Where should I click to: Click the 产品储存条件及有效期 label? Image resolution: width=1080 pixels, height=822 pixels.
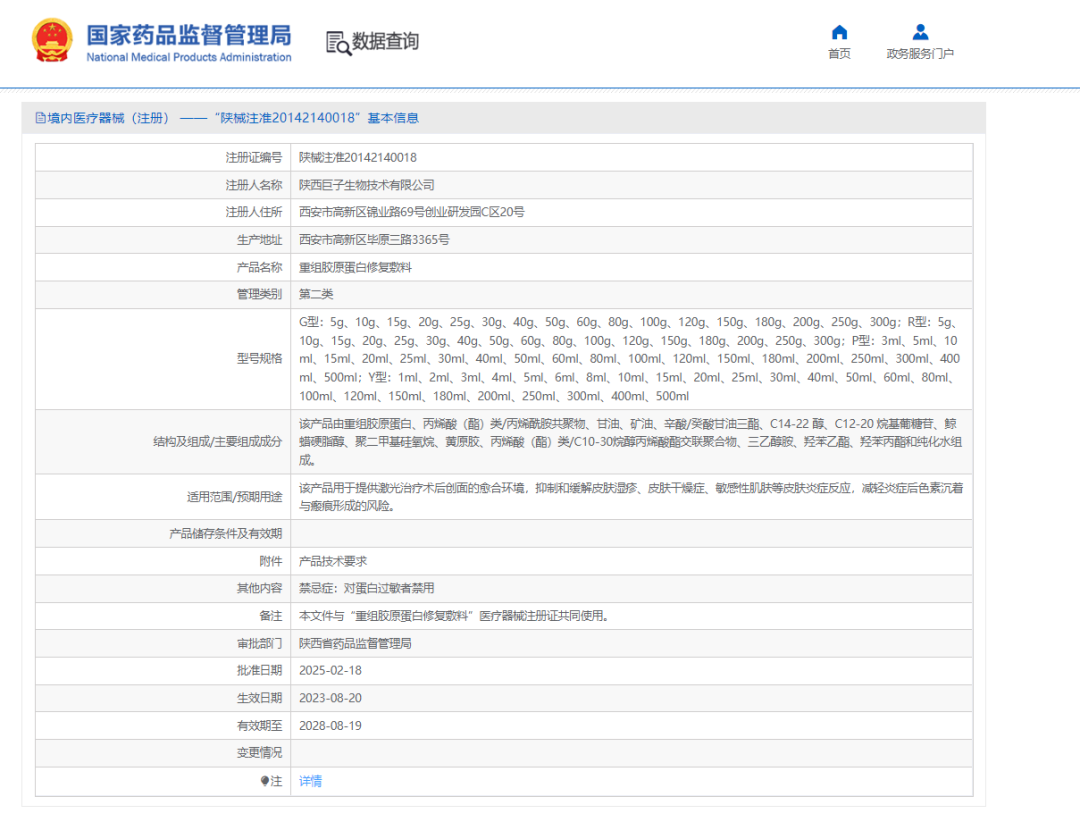pos(225,534)
